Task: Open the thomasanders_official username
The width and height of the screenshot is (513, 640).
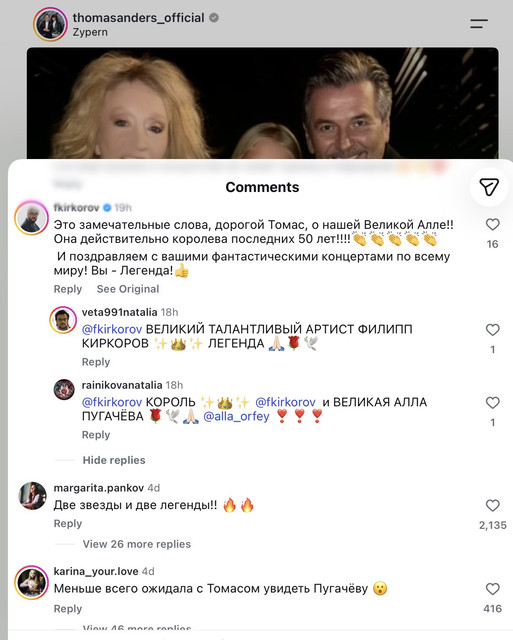Action: coord(138,18)
